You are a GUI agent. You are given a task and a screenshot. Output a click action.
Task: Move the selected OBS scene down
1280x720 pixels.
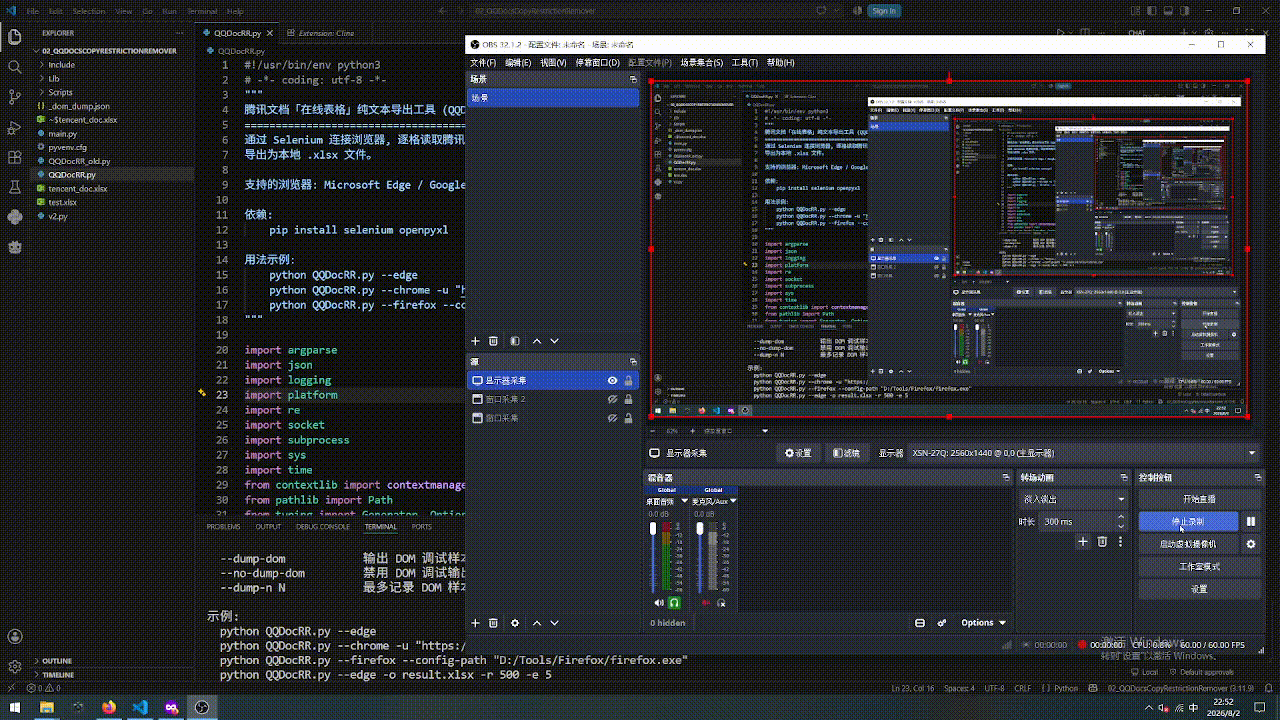coord(554,341)
